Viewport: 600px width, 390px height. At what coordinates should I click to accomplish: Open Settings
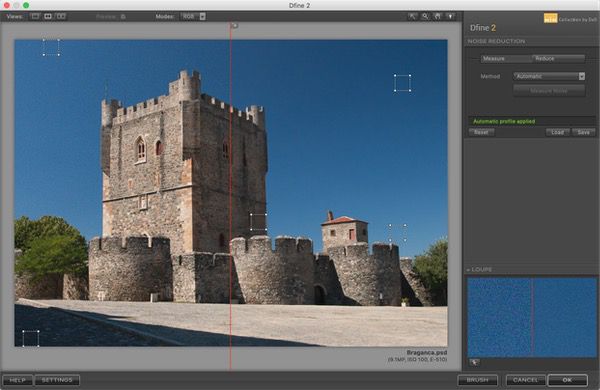click(57, 380)
